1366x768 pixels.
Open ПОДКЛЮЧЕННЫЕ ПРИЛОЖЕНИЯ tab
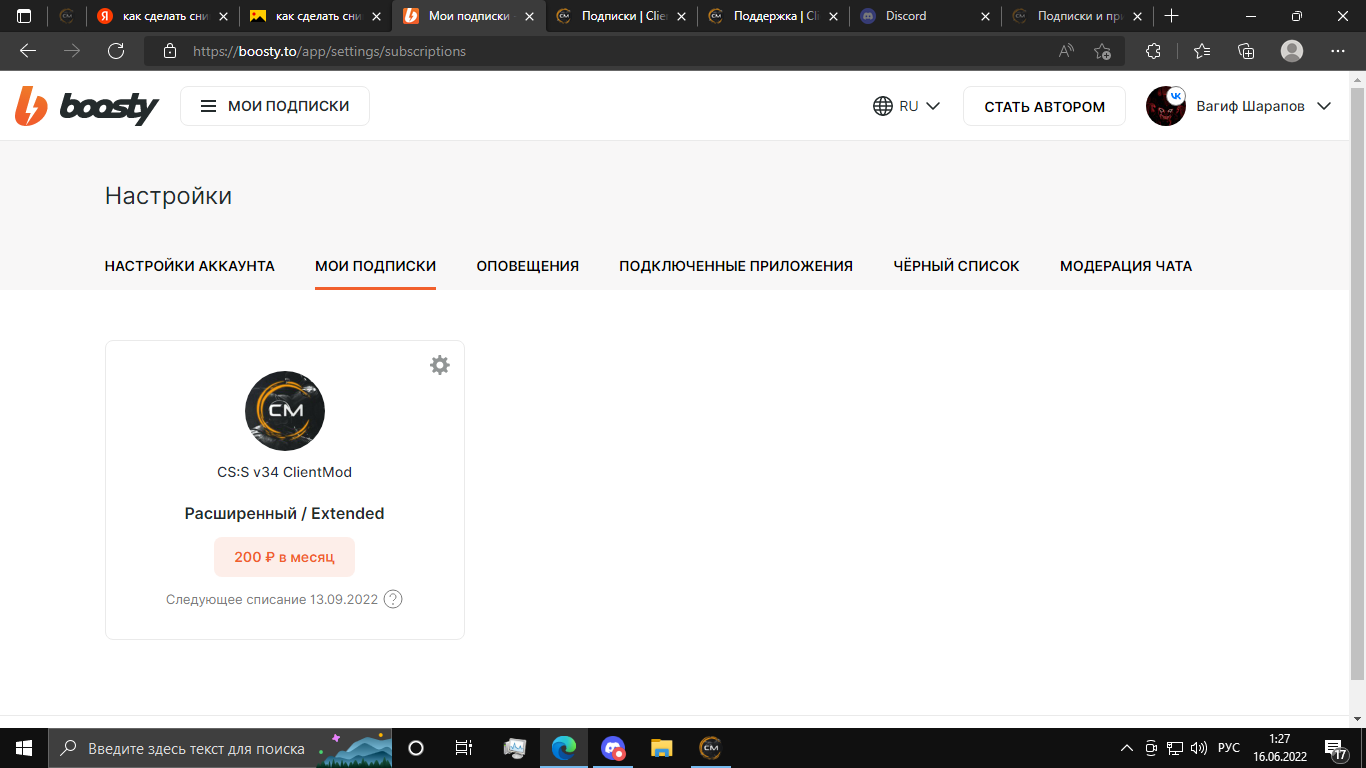[735, 266]
